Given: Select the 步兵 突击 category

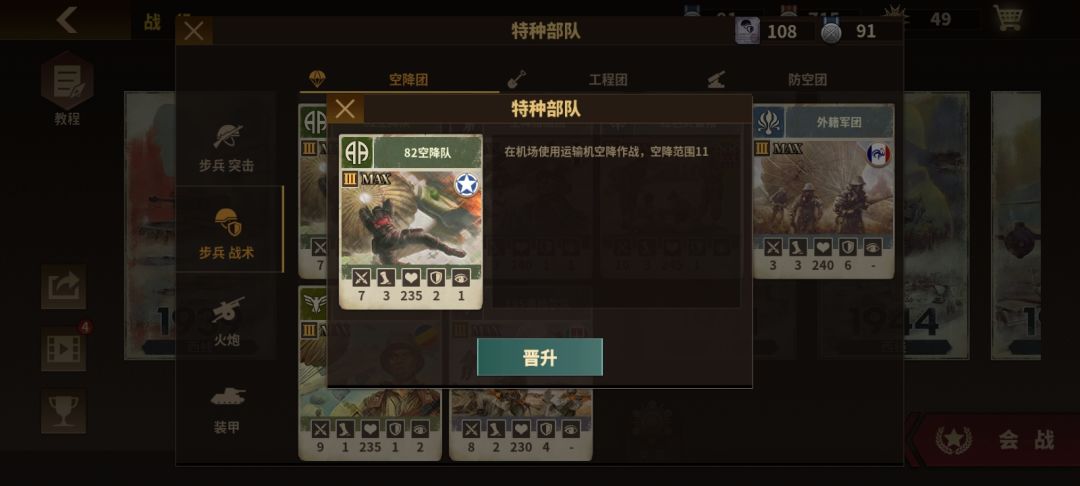Looking at the screenshot, I should pos(227,147).
